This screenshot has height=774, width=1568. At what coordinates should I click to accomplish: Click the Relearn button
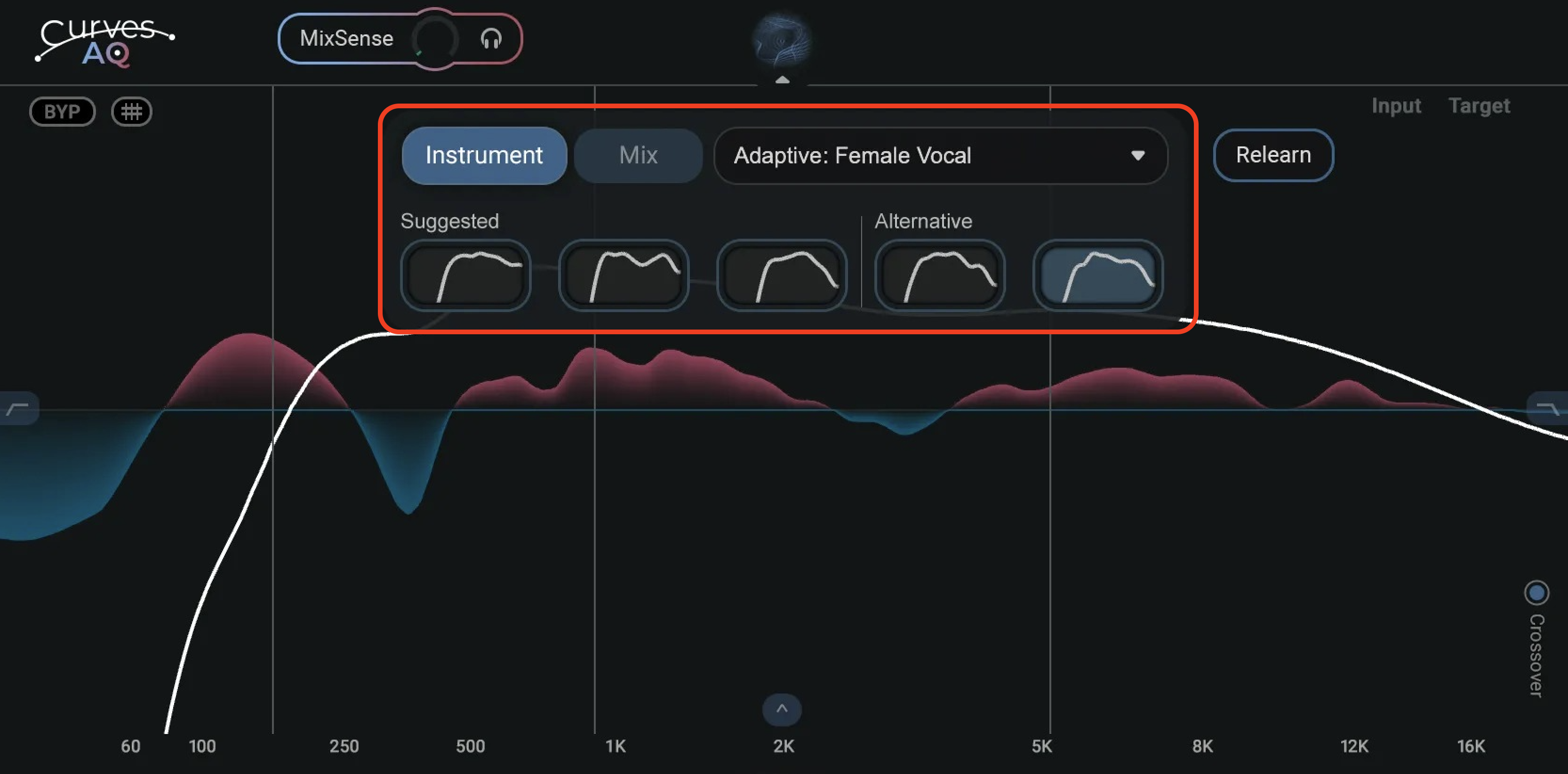(1273, 155)
